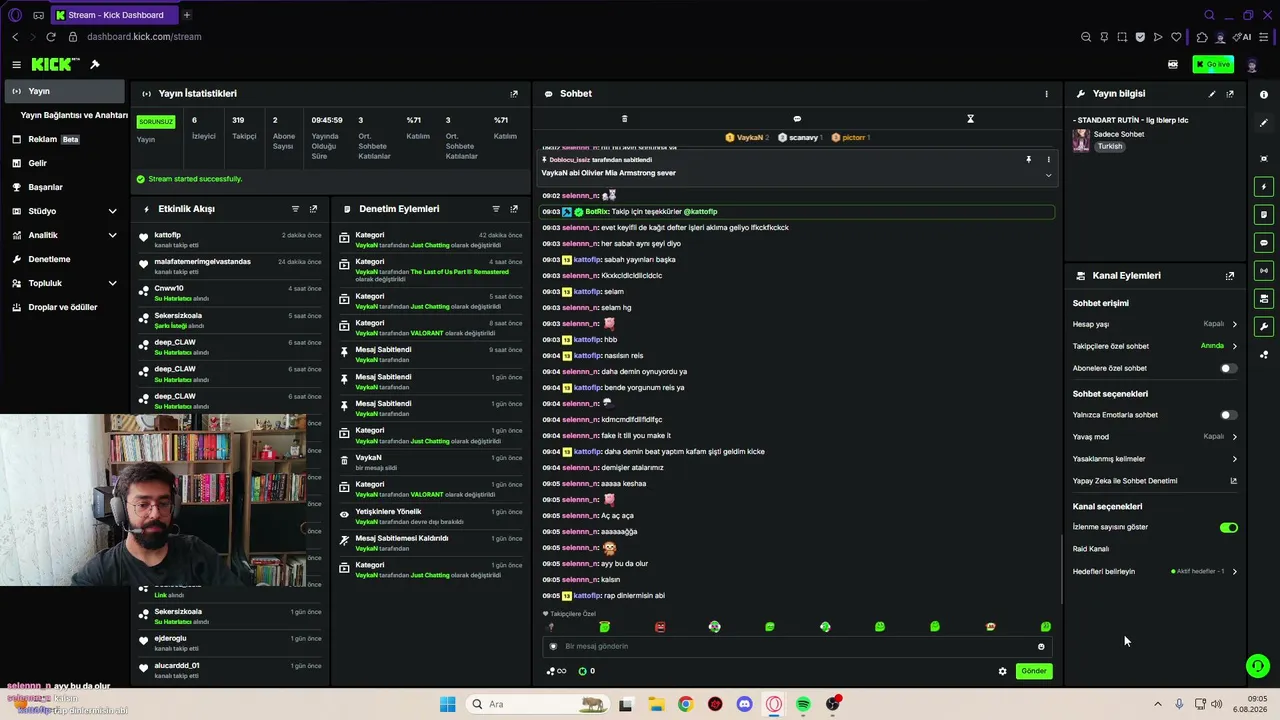Click the Go live button
Viewport: 1280px width, 720px height.
[x=1213, y=64]
